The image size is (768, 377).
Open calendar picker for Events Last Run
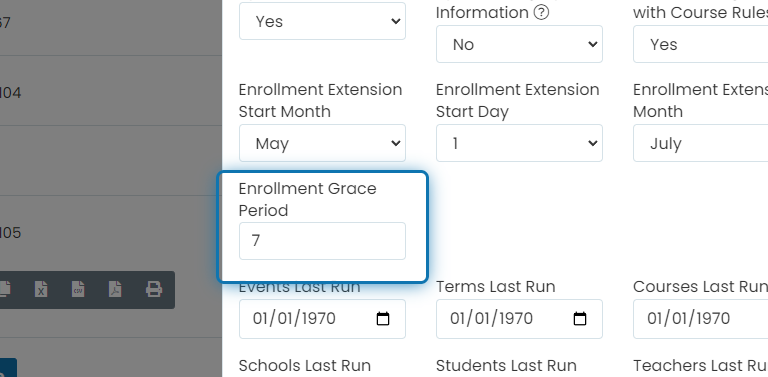383,319
